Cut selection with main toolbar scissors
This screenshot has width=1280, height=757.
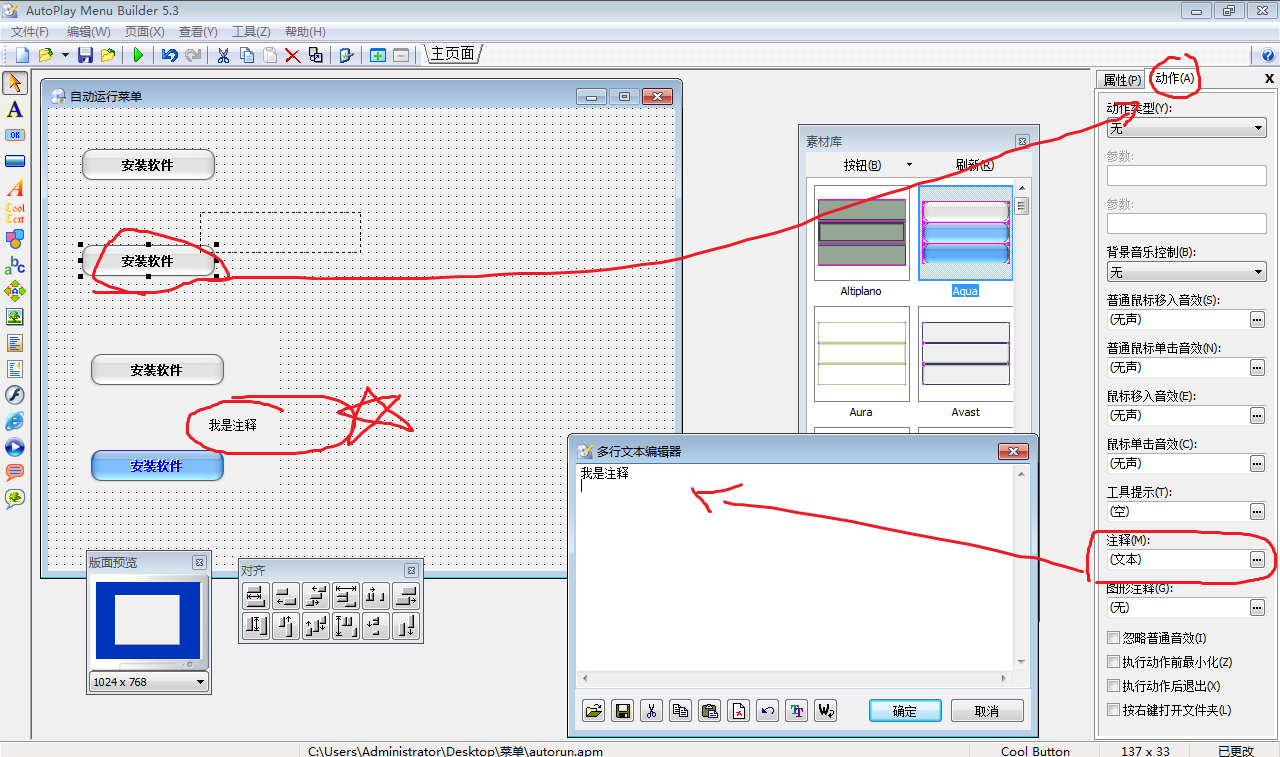pyautogui.click(x=223, y=55)
